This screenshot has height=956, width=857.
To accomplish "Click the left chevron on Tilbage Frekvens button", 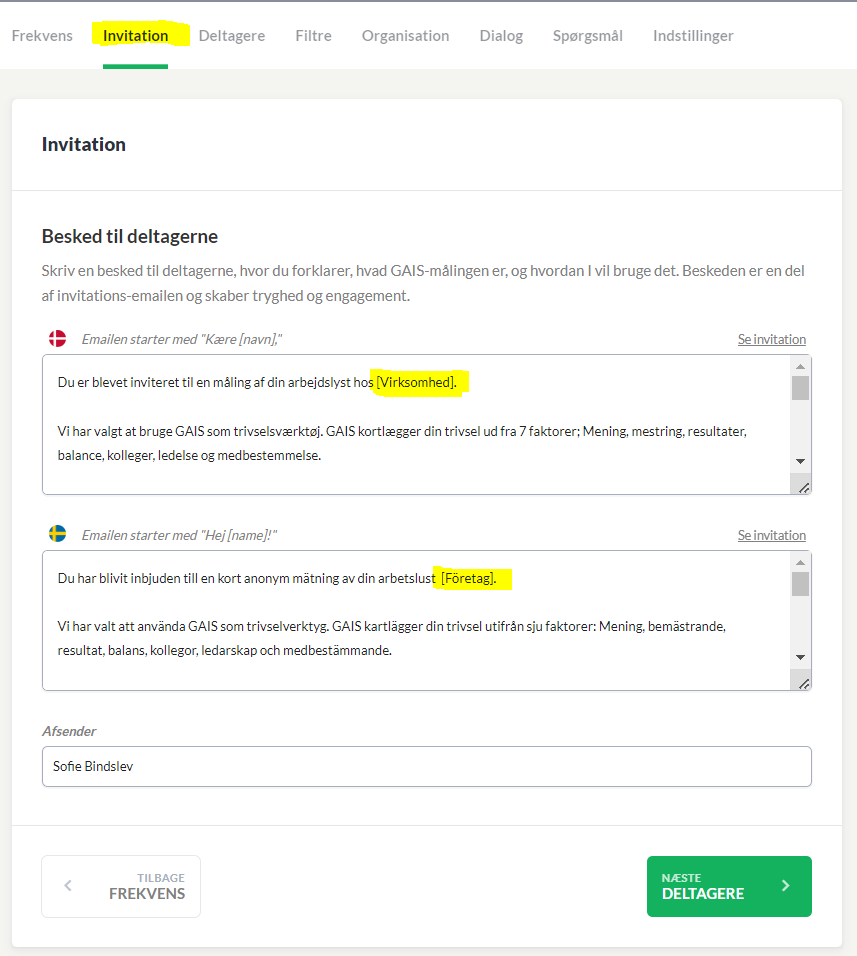I will [x=68, y=885].
